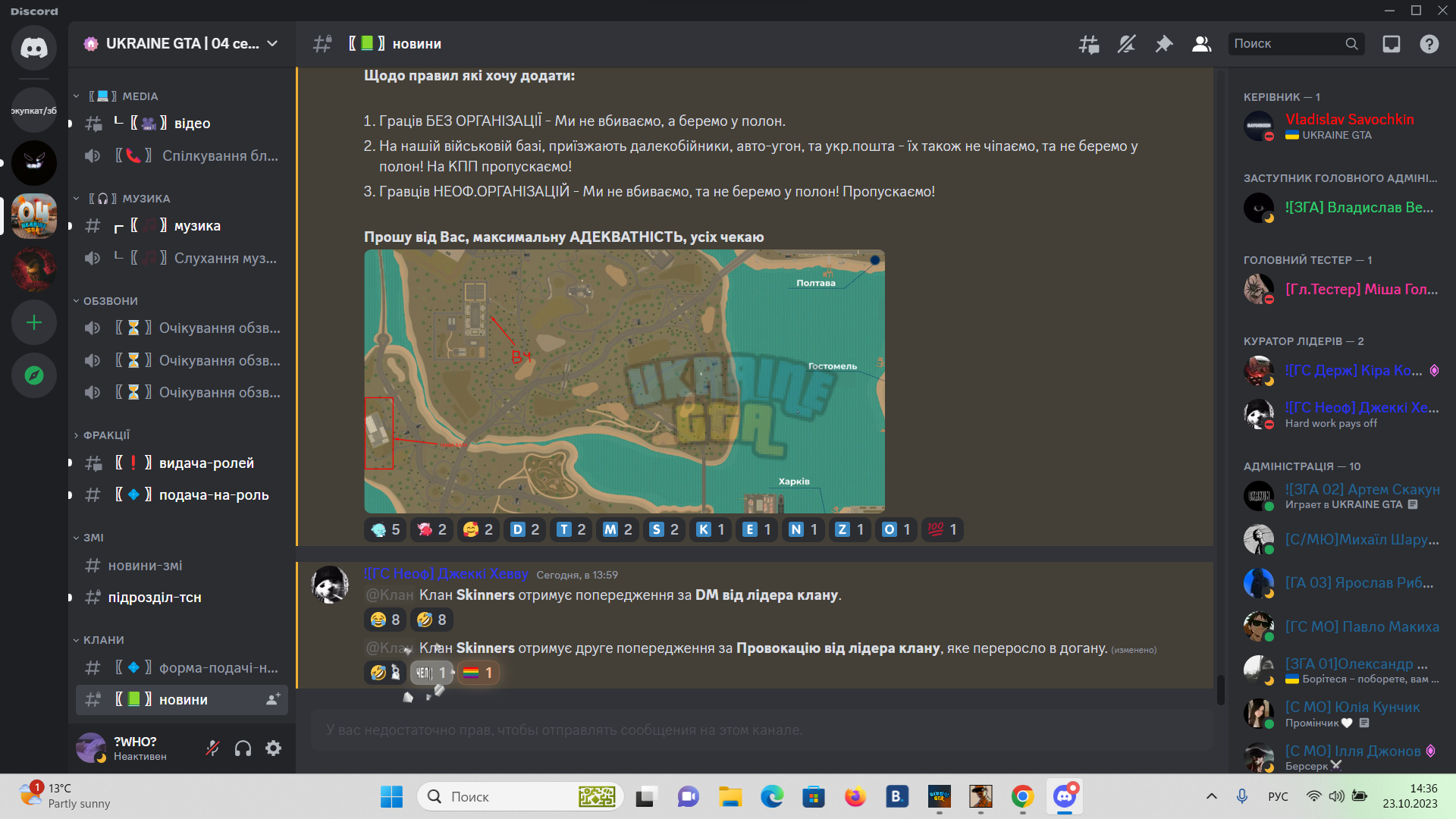
Task: Switch to red dragon server icon
Action: 34,269
